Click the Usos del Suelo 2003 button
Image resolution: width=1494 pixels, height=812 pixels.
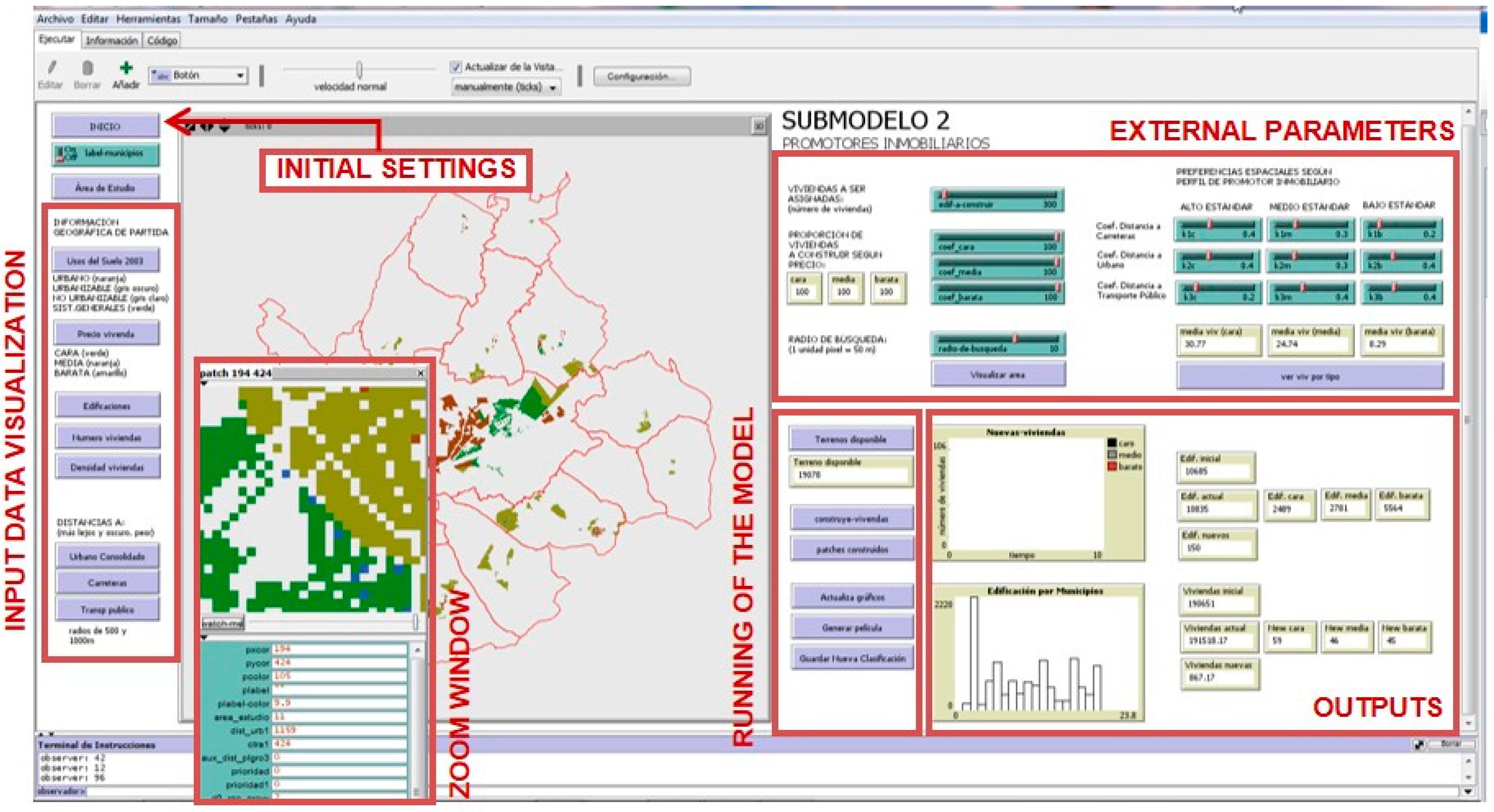pos(105,260)
